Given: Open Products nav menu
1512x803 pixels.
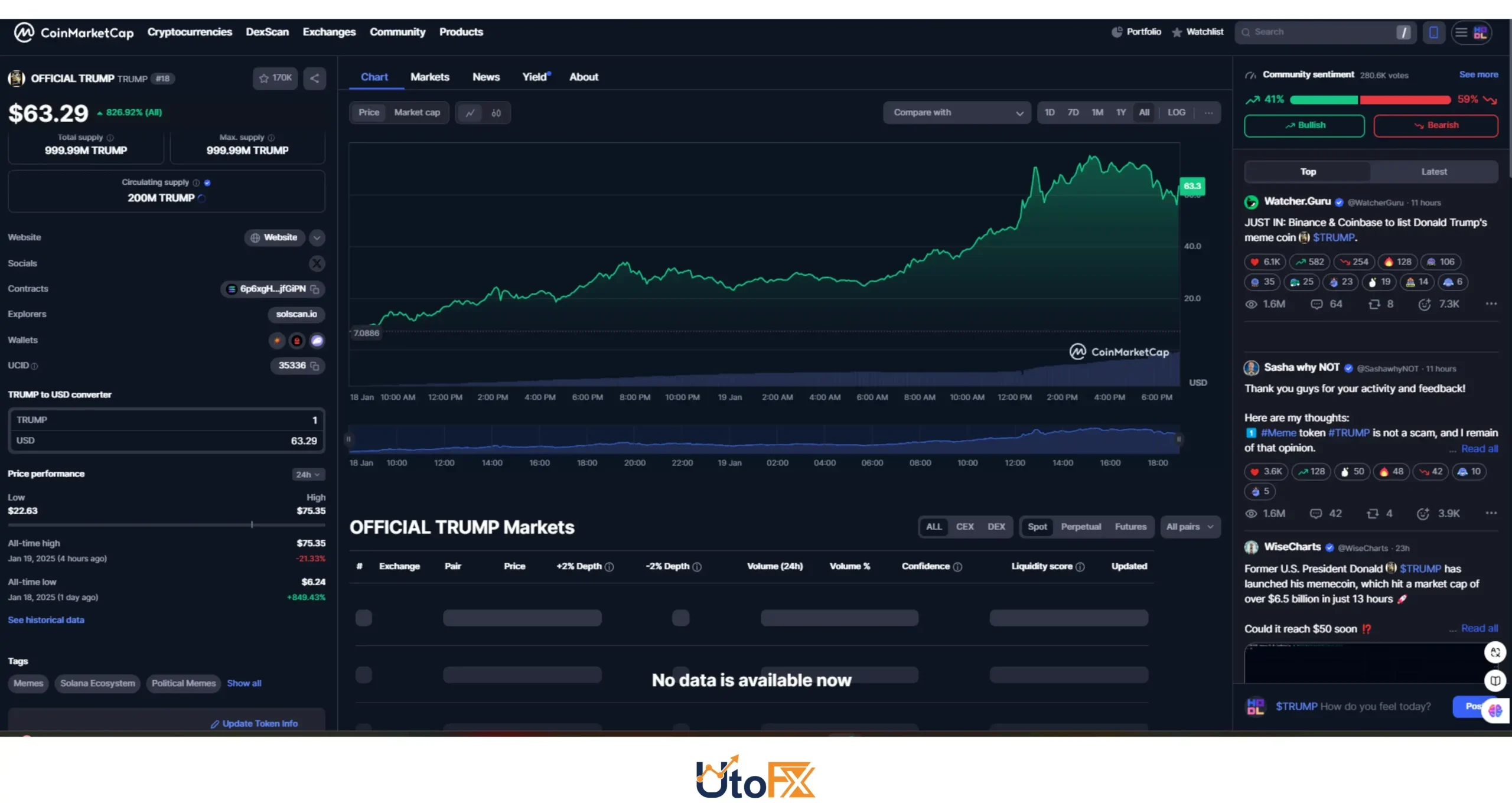Looking at the screenshot, I should [461, 32].
